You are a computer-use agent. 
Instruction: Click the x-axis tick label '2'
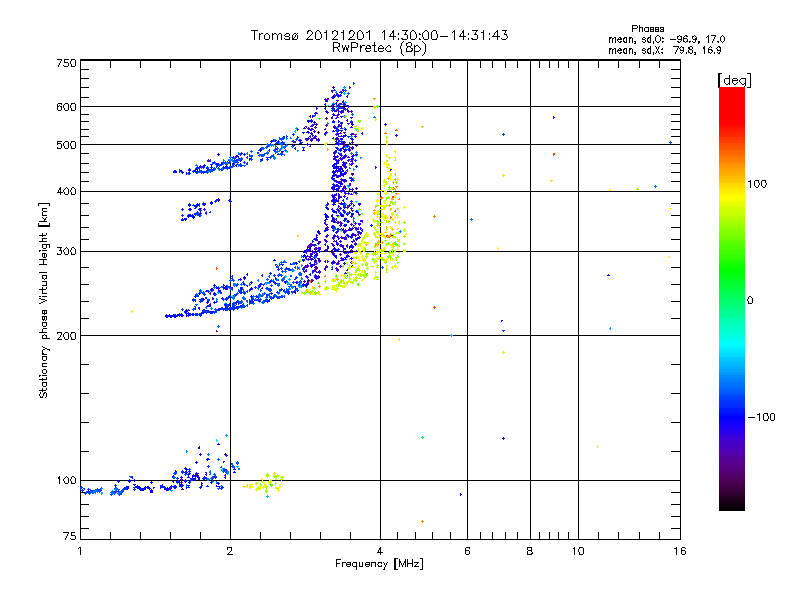(x=230, y=551)
